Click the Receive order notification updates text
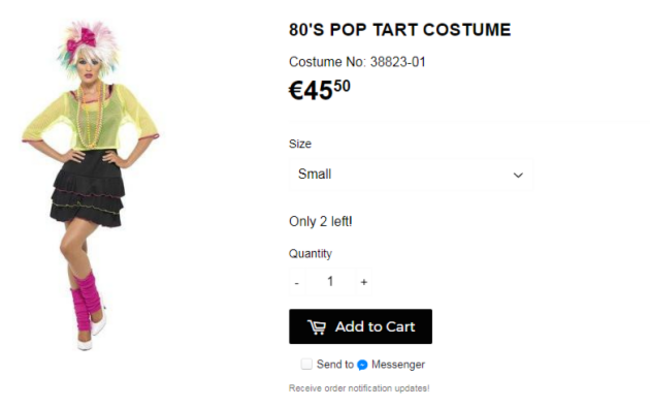This screenshot has width=650, height=408. point(359,388)
